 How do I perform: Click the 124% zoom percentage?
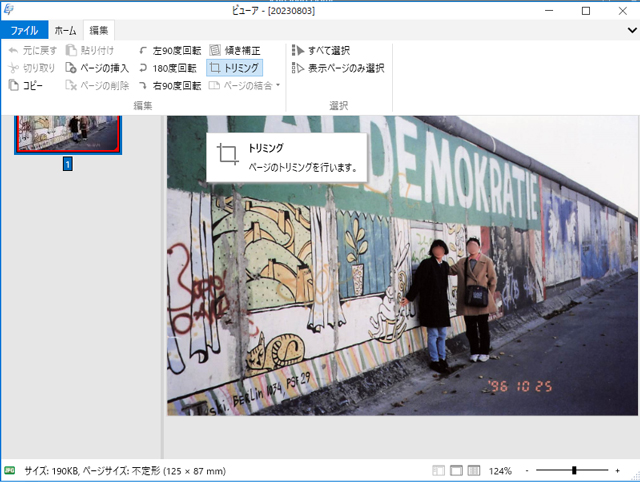500,471
